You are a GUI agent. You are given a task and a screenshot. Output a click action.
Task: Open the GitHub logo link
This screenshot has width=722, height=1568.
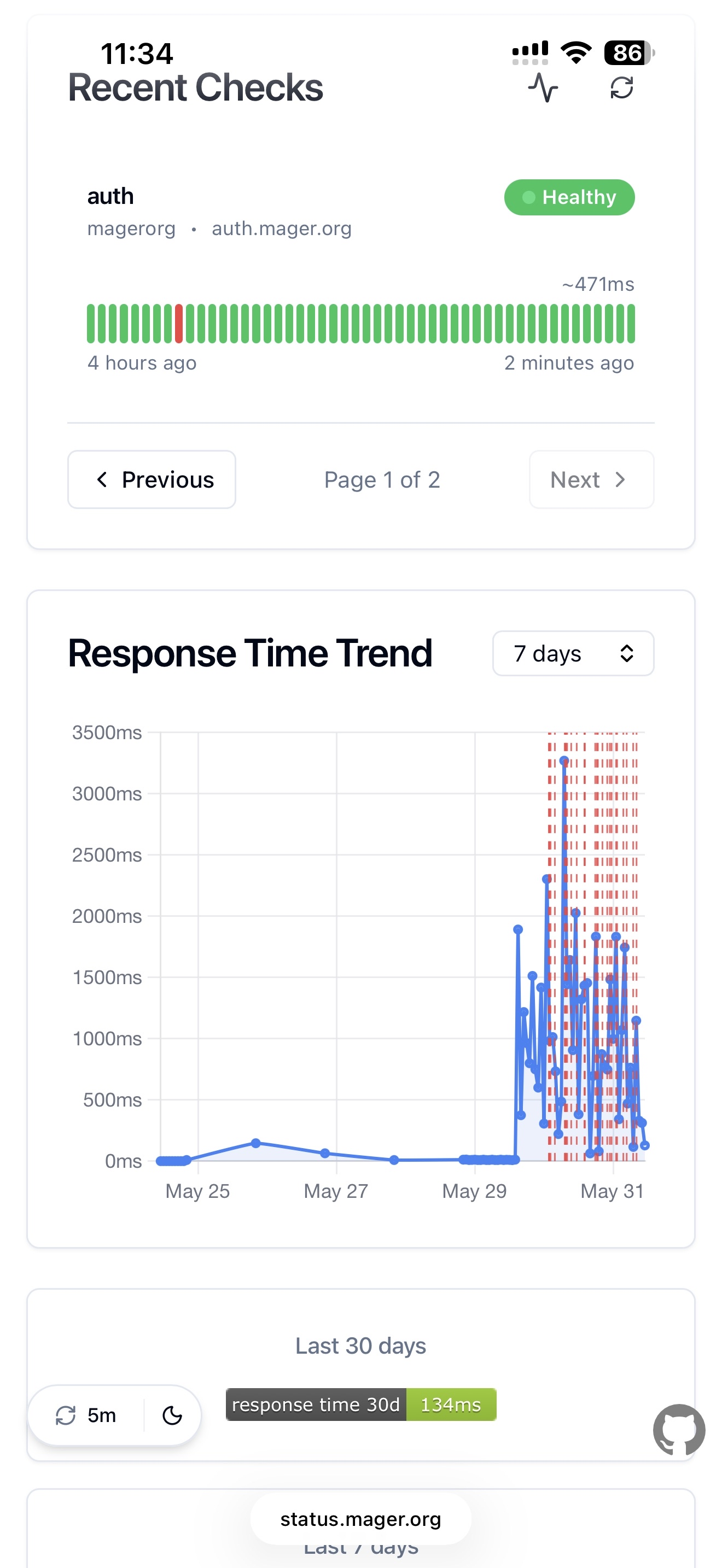click(x=679, y=1430)
